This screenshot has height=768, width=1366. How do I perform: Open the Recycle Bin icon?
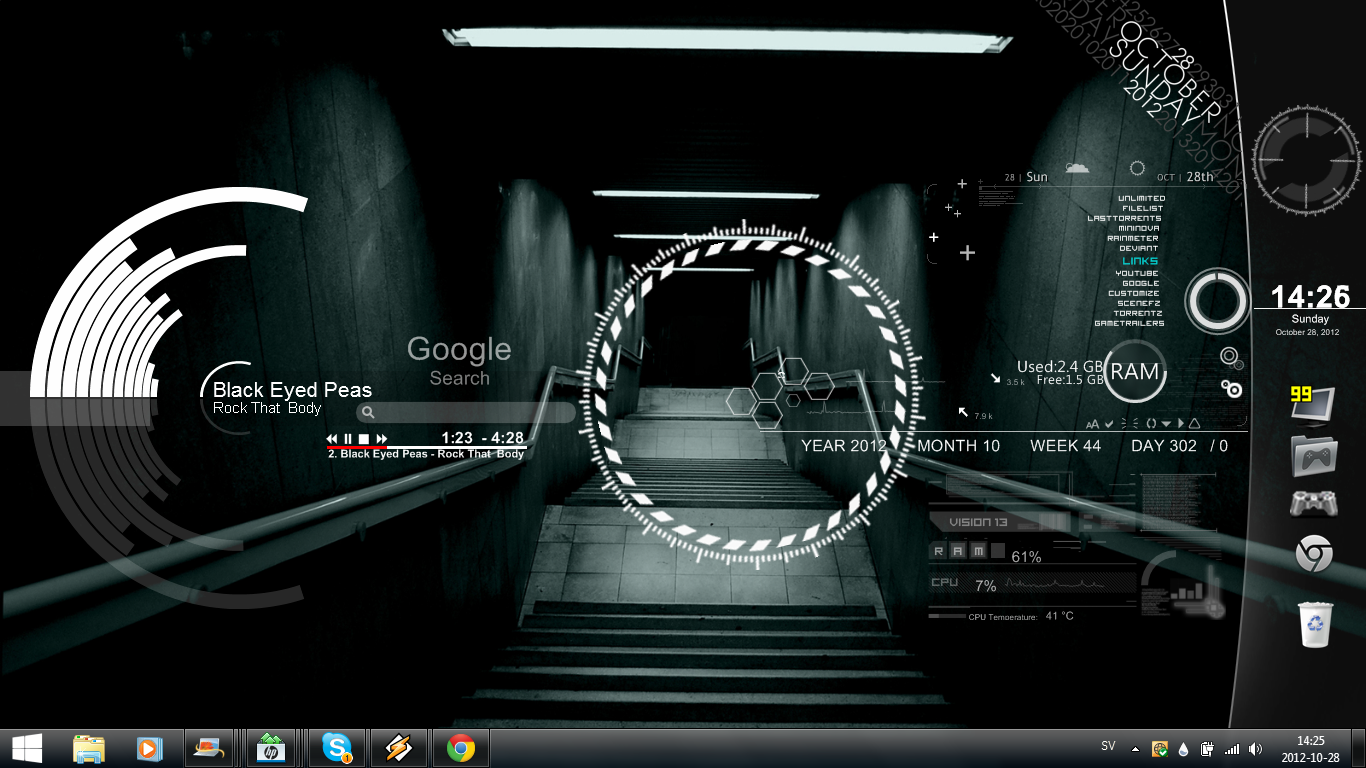coord(1313,625)
